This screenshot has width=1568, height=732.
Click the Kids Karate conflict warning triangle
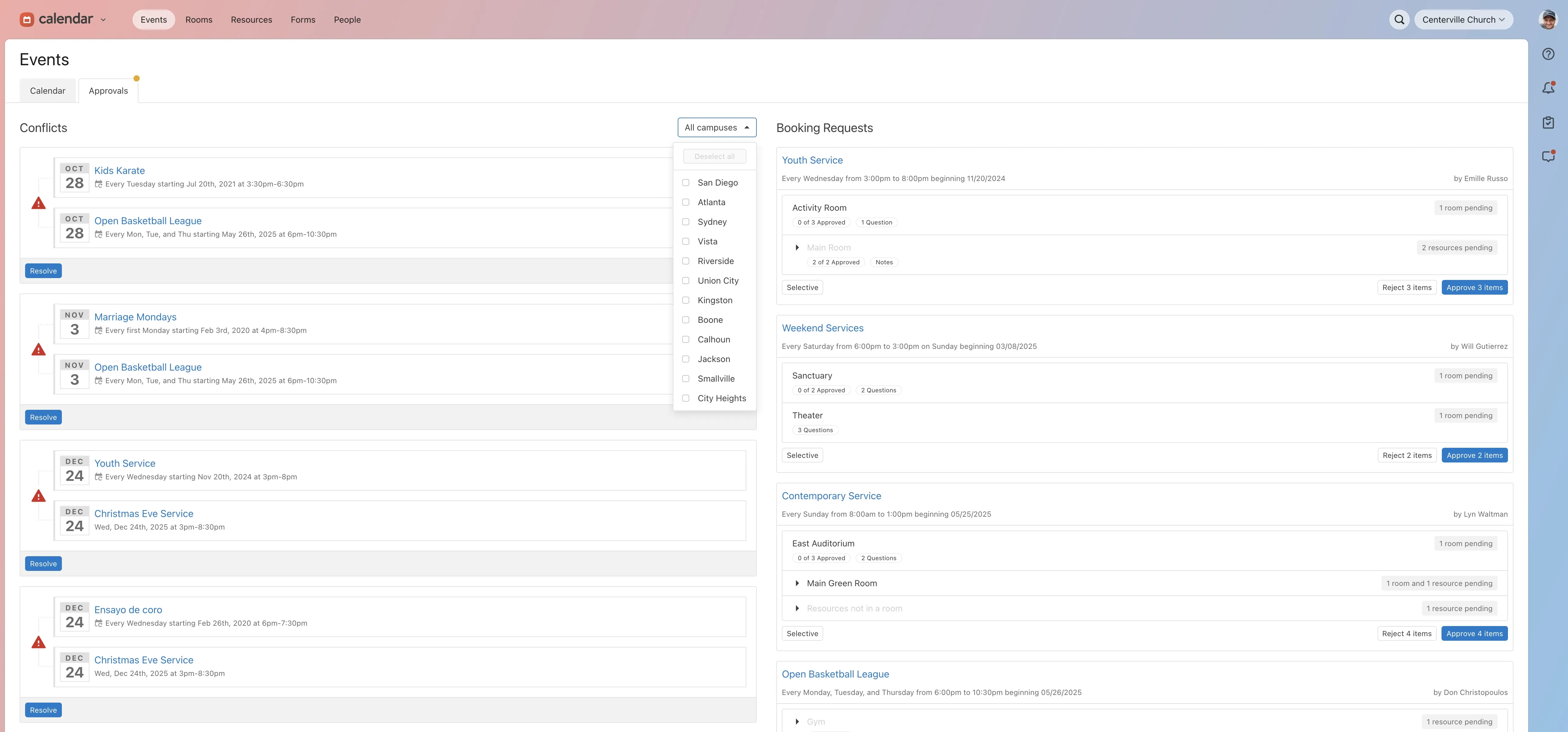(x=38, y=203)
